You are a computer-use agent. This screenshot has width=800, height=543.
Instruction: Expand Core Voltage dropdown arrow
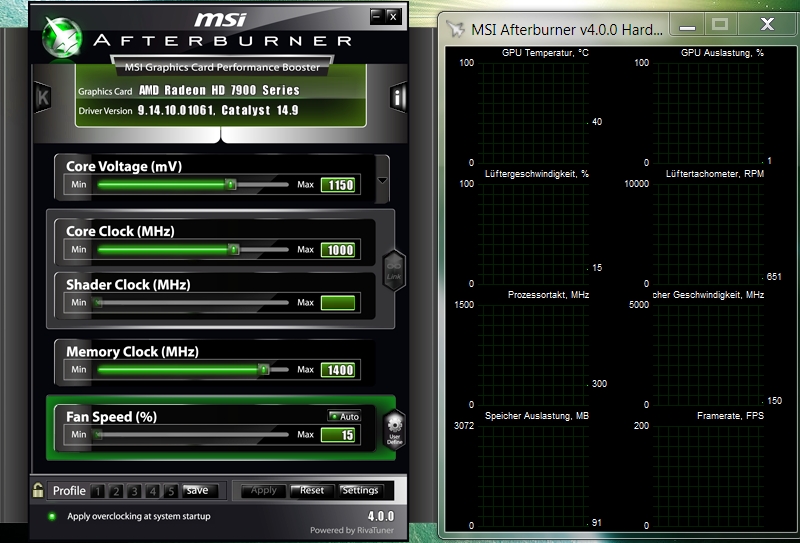tap(382, 180)
